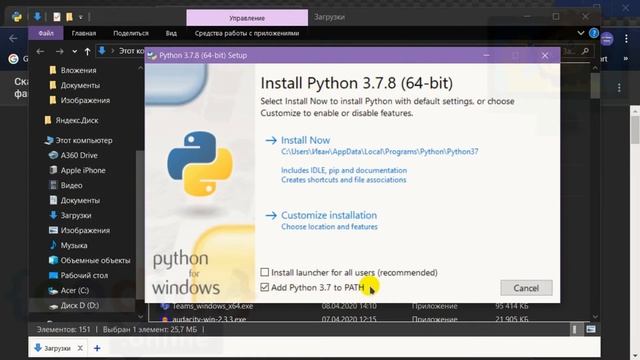Click the purple extension icon in browser
This screenshot has height=360, width=640.
(607, 39)
